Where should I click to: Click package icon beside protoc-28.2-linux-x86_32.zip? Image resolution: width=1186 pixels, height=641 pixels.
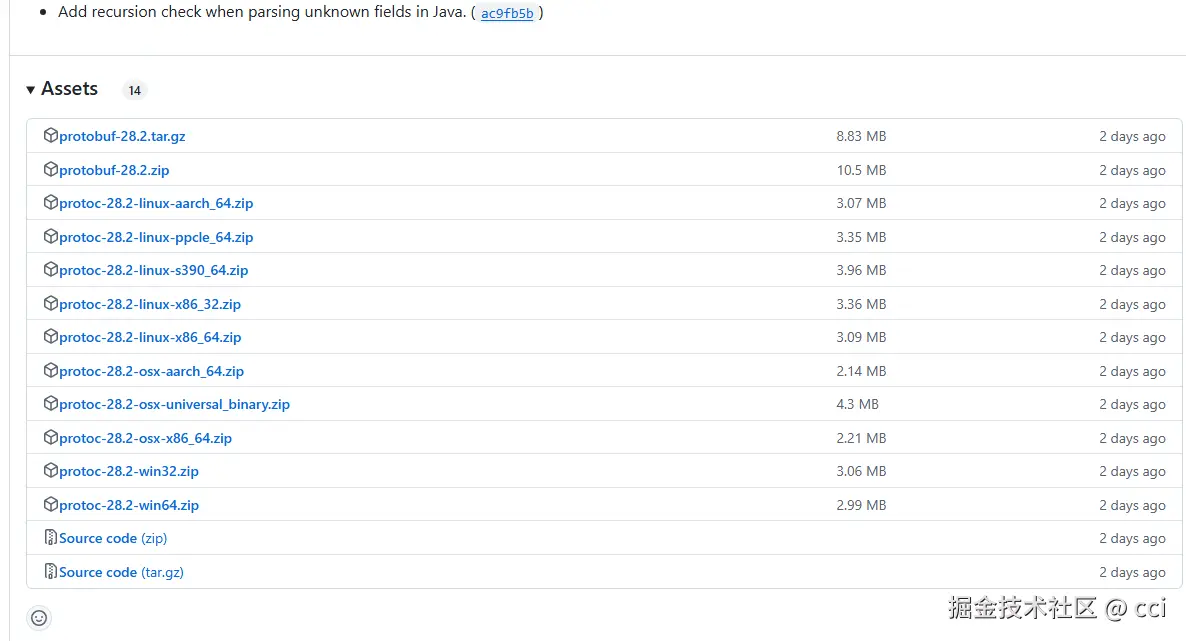point(51,303)
